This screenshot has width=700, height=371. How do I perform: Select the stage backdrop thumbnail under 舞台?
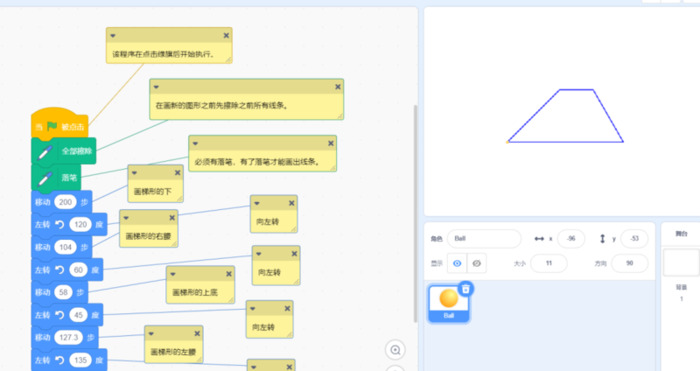point(681,263)
